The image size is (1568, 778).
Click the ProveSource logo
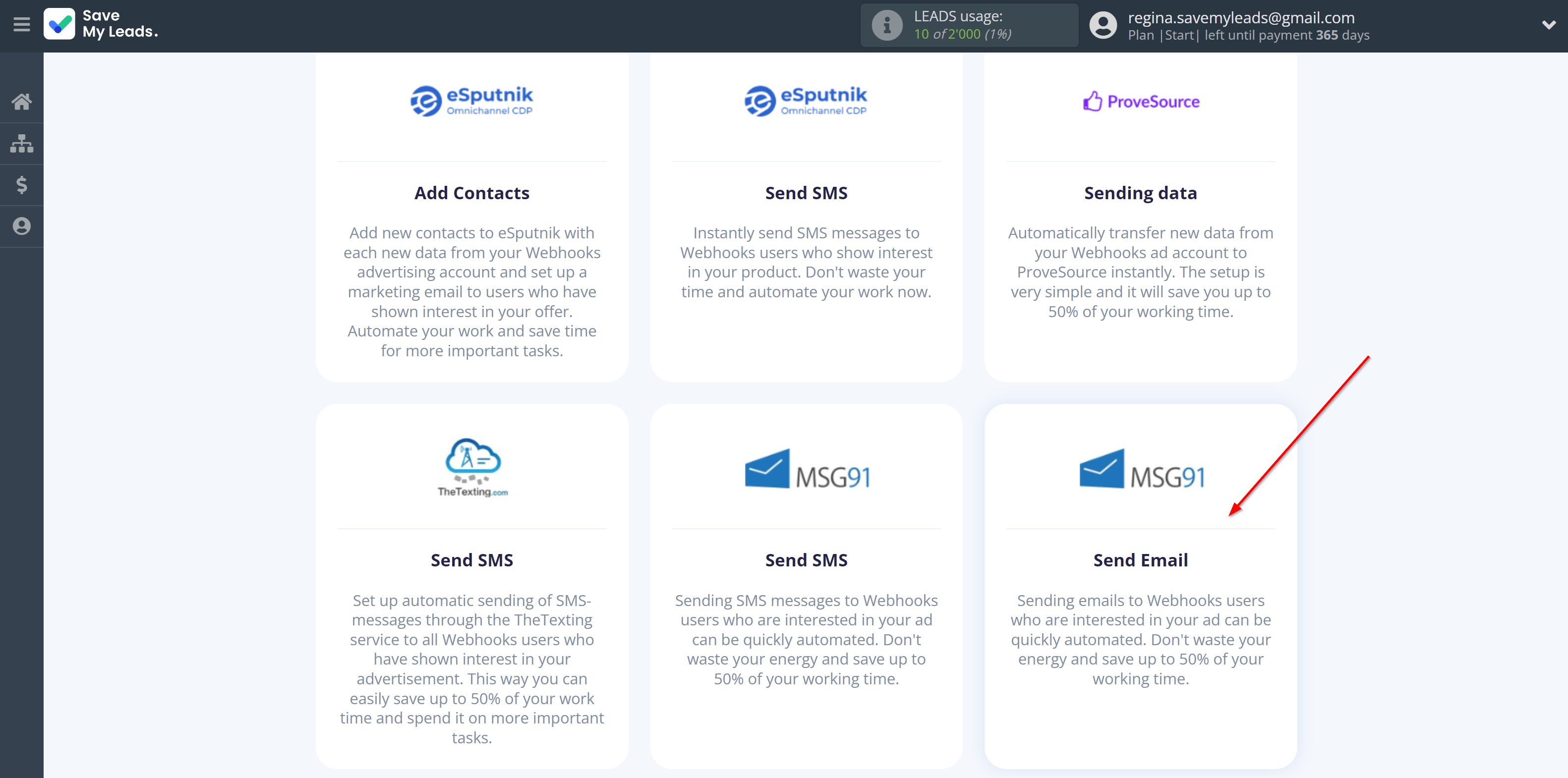coord(1141,102)
